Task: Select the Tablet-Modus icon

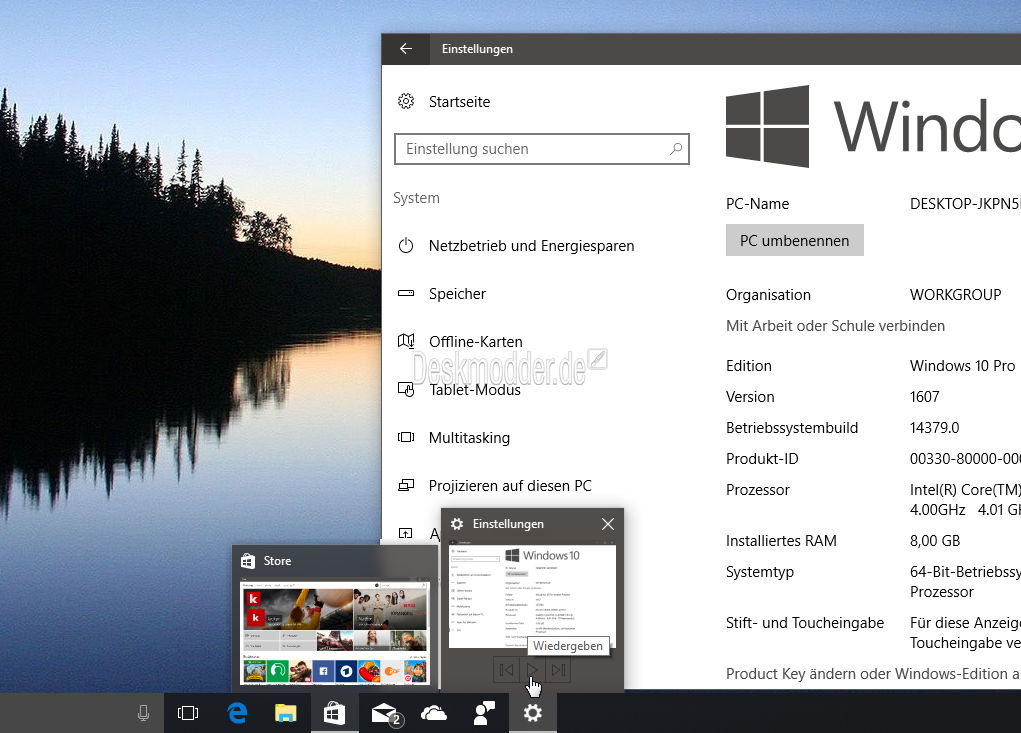Action: pos(406,389)
